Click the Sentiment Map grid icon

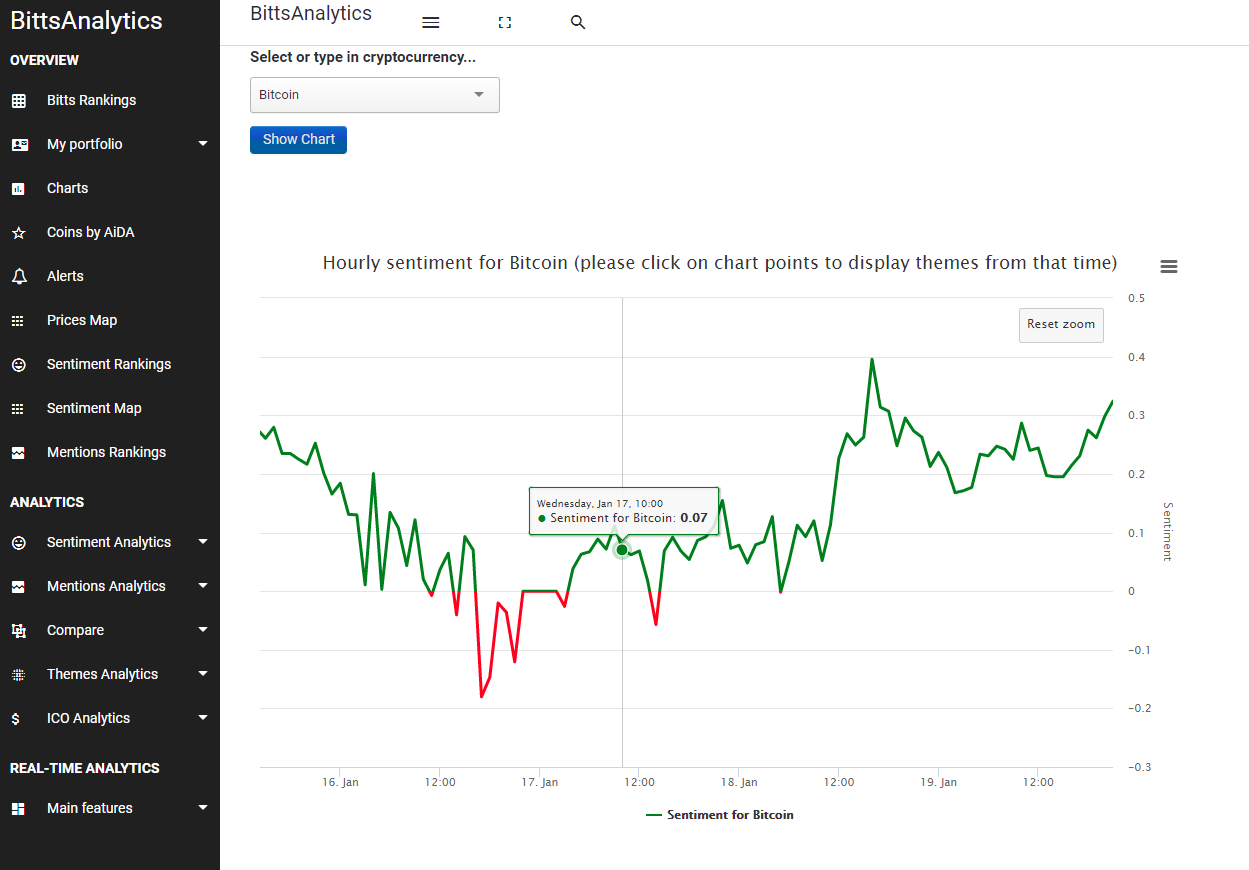(18, 408)
